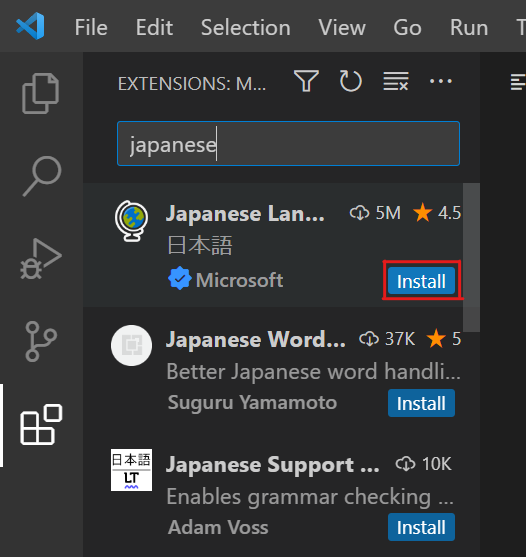526x557 pixels.
Task: Open the Selection menu
Action: [x=245, y=27]
